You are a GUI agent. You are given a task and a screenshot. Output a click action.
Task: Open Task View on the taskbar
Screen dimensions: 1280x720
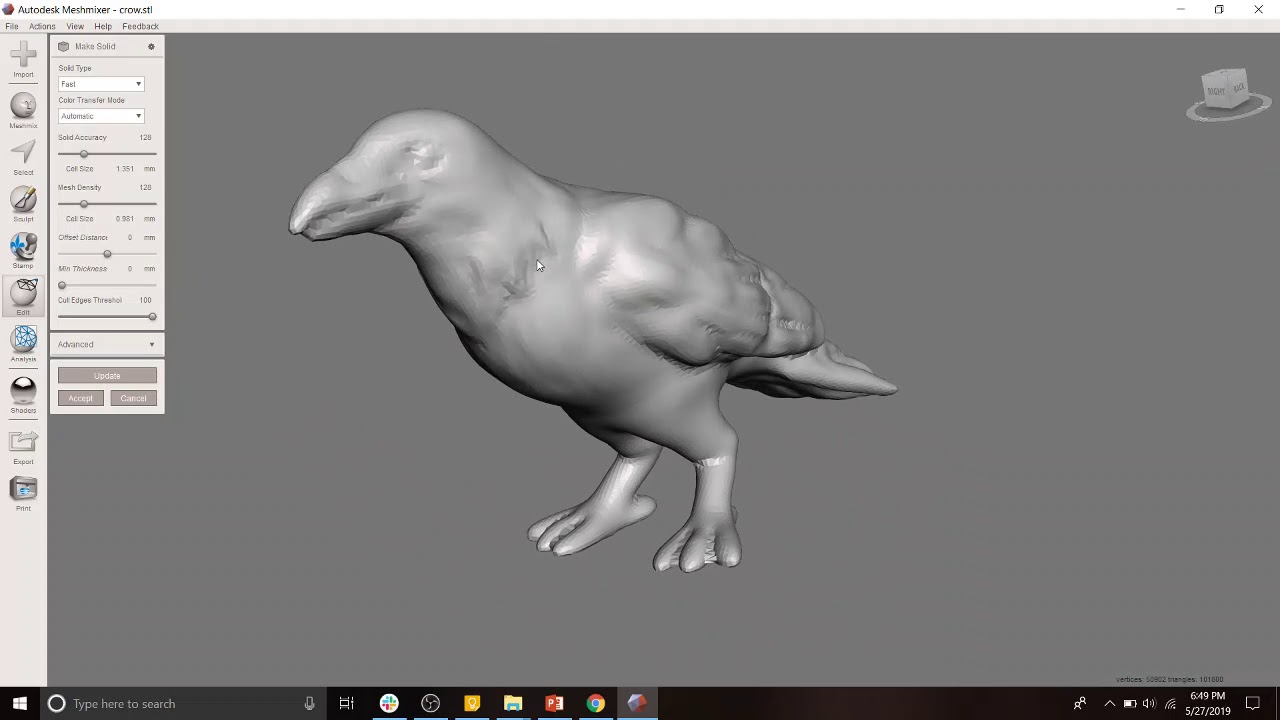point(346,704)
